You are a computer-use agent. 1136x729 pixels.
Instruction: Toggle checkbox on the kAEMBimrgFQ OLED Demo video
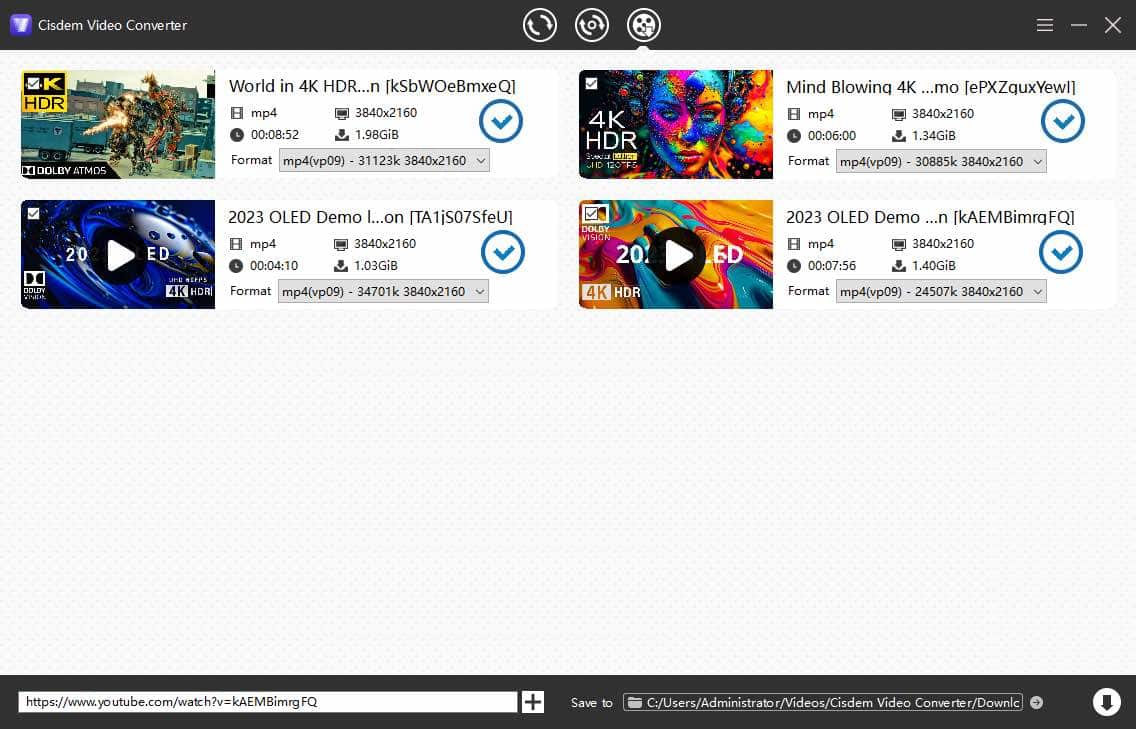(591, 214)
